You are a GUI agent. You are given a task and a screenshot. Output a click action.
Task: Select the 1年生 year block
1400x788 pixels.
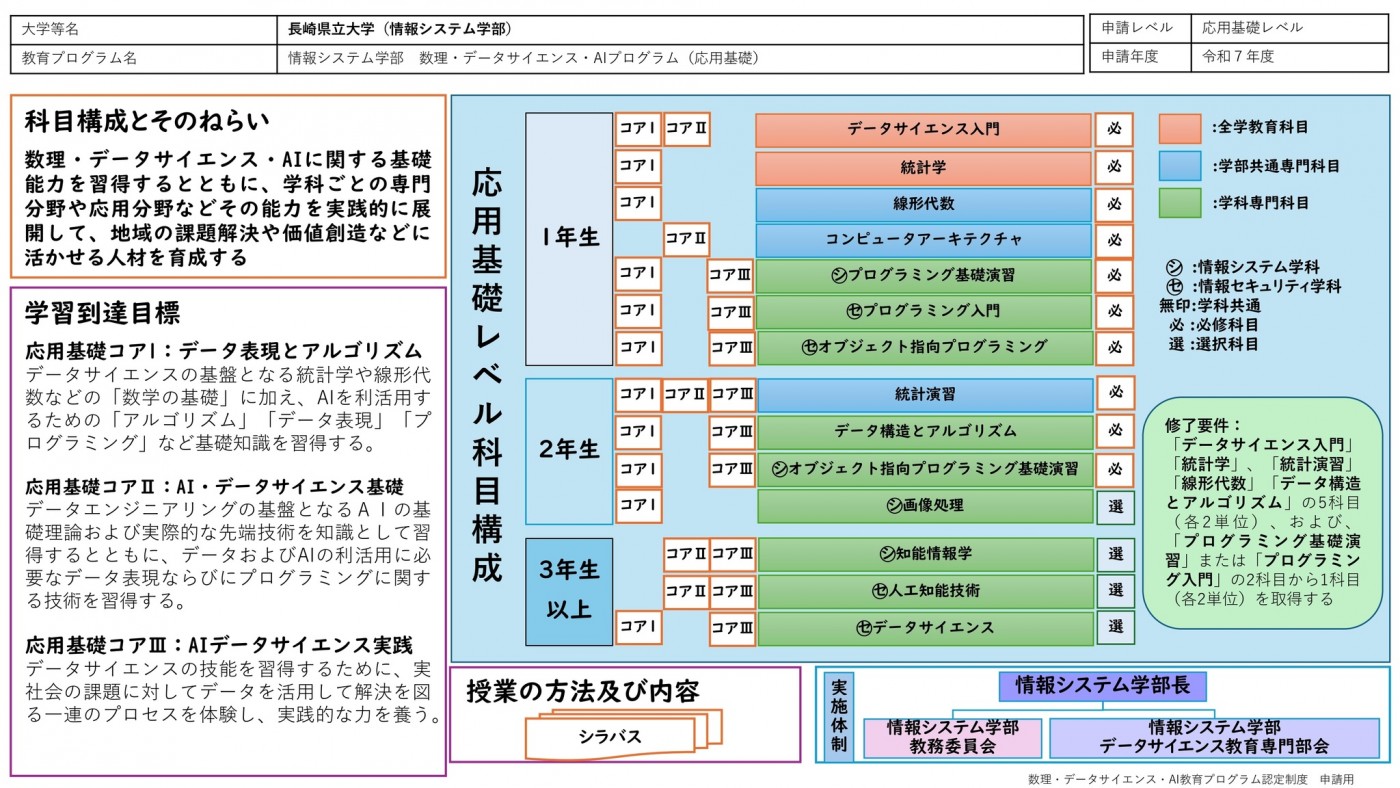coord(569,238)
